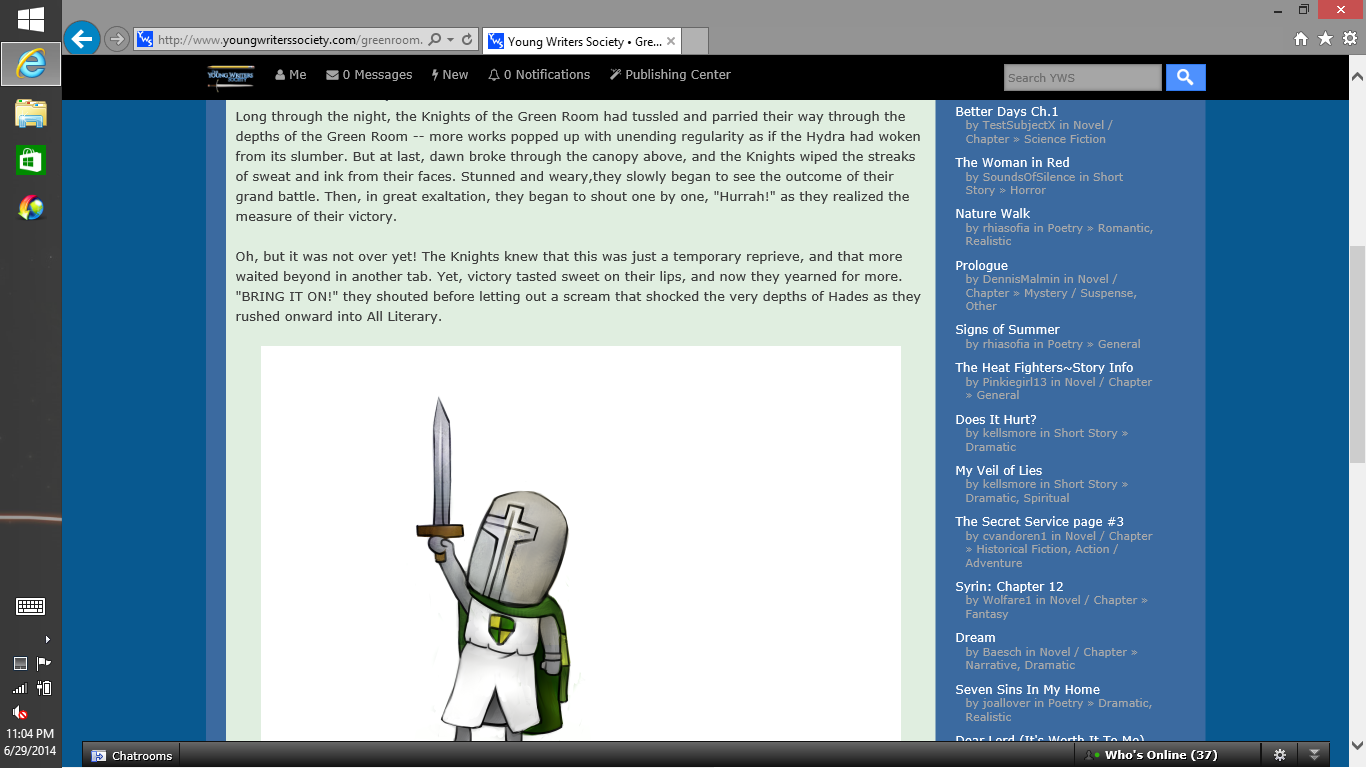Open the address bar dropdown arrow
The image size is (1366, 768).
tap(451, 40)
